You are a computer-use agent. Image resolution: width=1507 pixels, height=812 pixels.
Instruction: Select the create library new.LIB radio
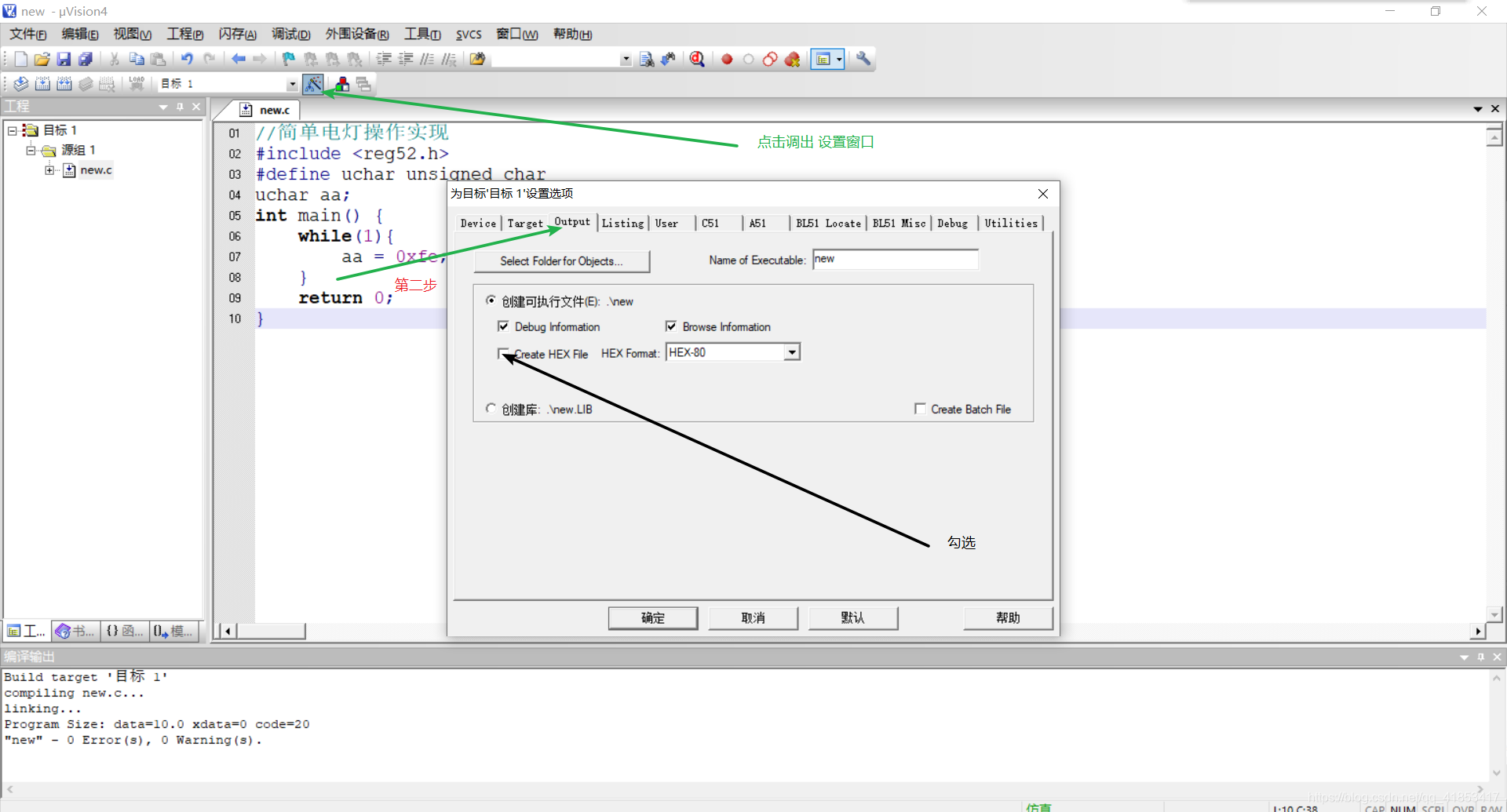(x=491, y=409)
